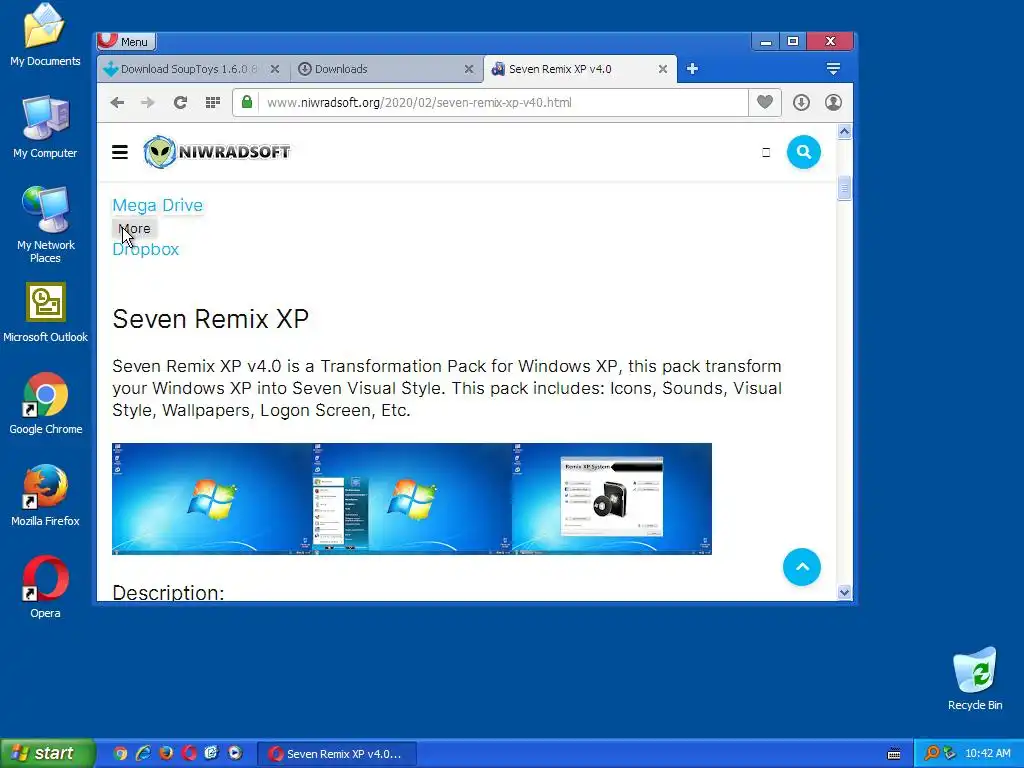Image resolution: width=1024 pixels, height=768 pixels.
Task: Click the green padlock security icon
Action: click(x=247, y=103)
